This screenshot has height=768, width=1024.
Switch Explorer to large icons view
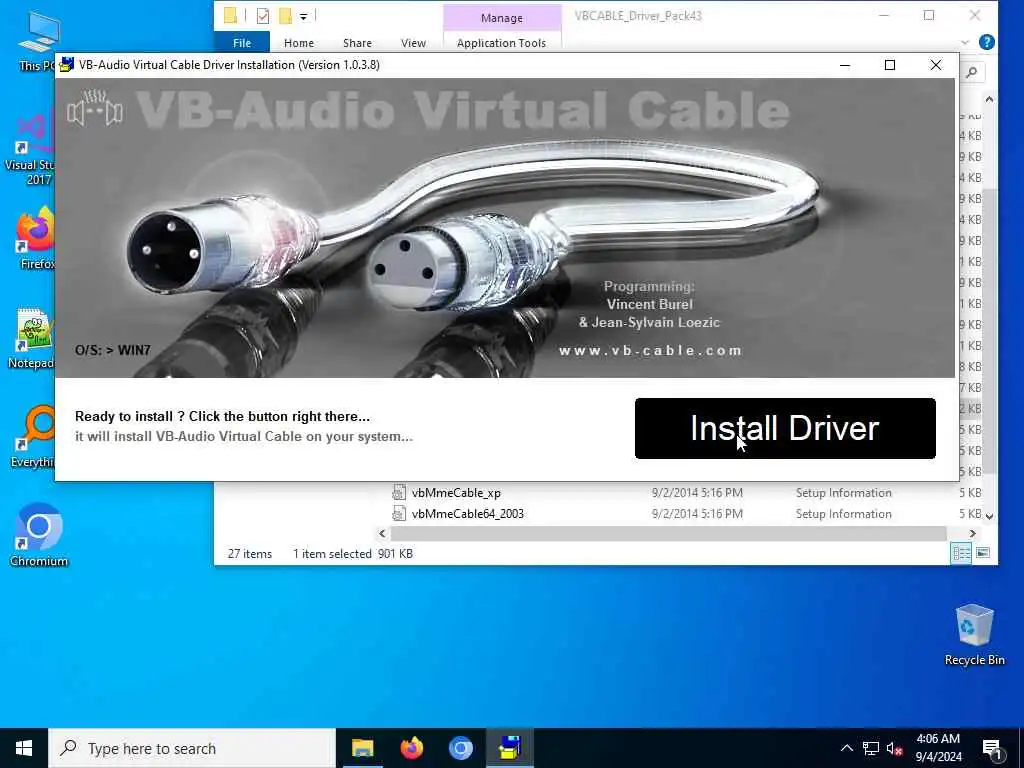[x=982, y=554]
